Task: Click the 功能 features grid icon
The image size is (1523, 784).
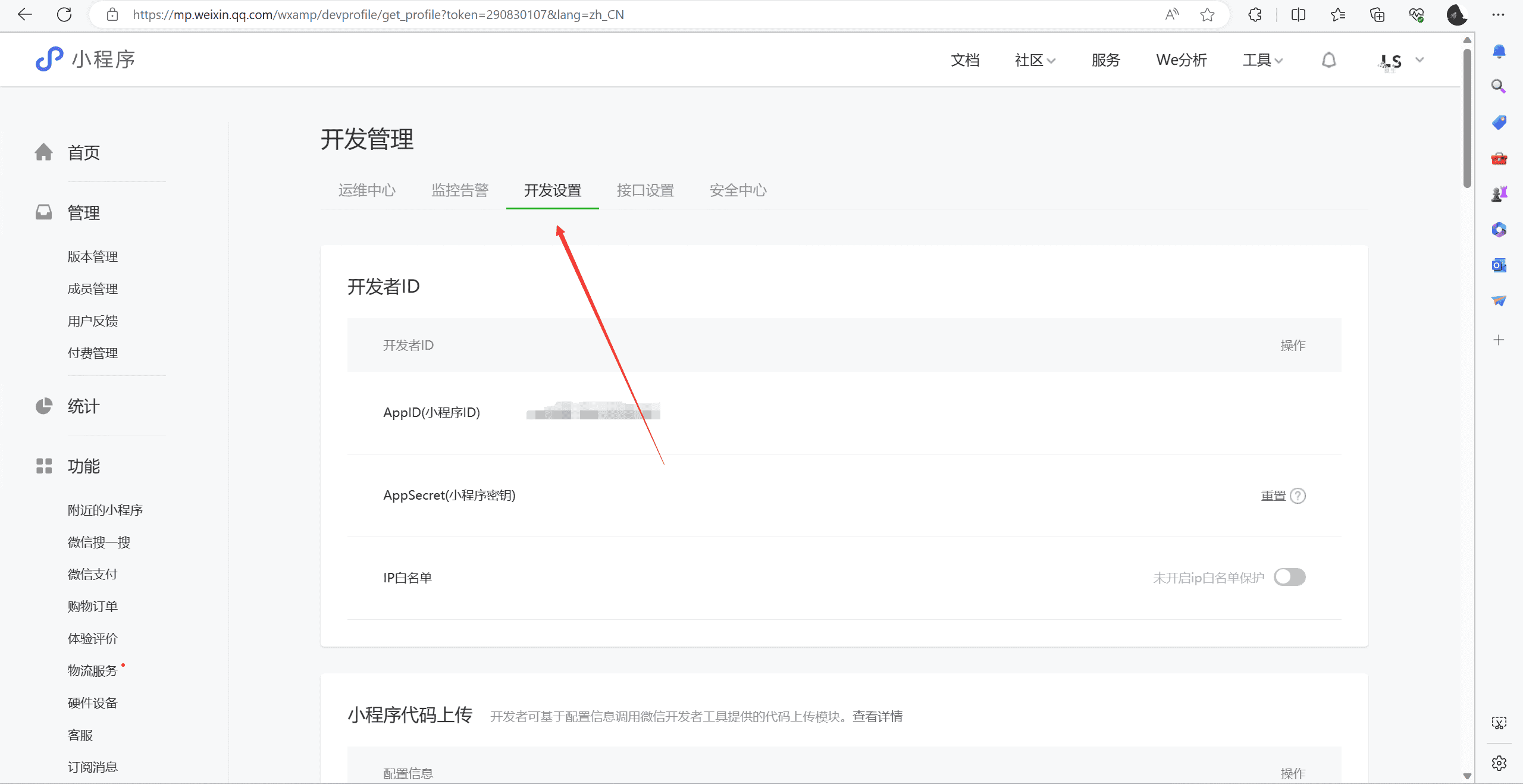Action: [44, 466]
